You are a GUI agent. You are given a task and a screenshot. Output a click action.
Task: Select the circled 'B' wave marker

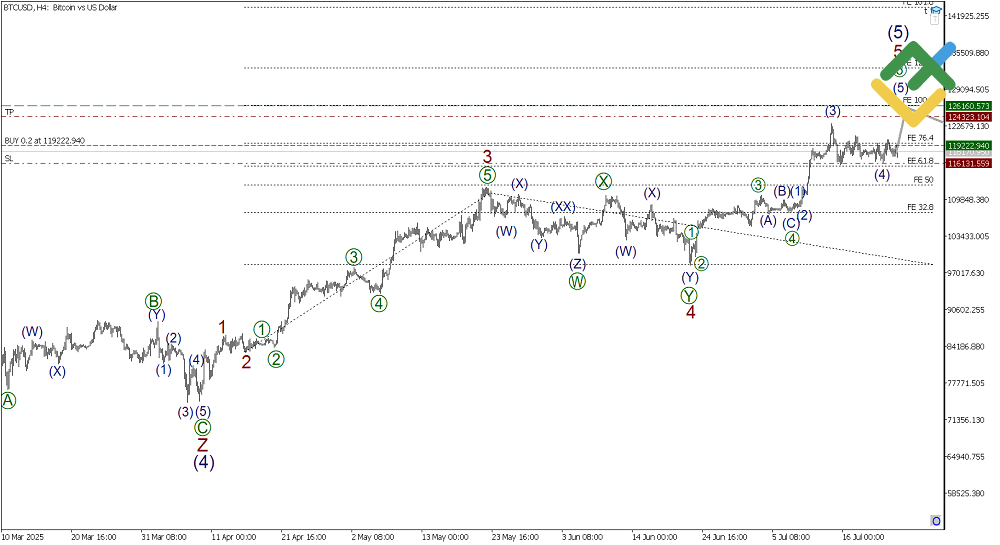coord(153,300)
